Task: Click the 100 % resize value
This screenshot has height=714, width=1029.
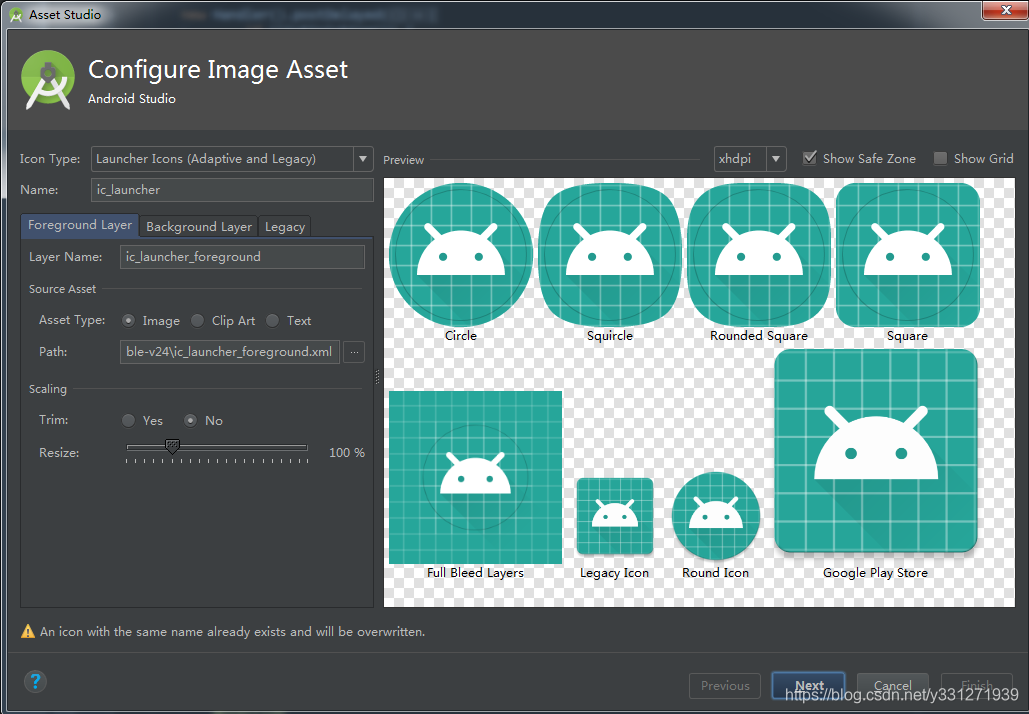Action: [x=347, y=453]
